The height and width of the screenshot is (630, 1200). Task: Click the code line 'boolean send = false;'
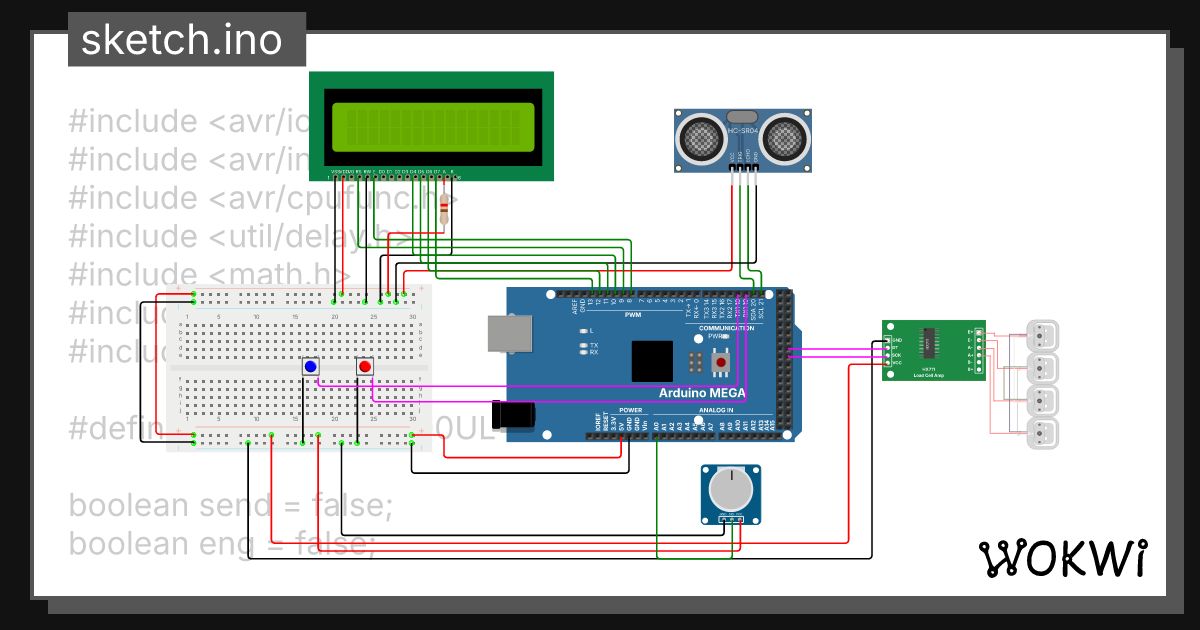[x=229, y=505]
